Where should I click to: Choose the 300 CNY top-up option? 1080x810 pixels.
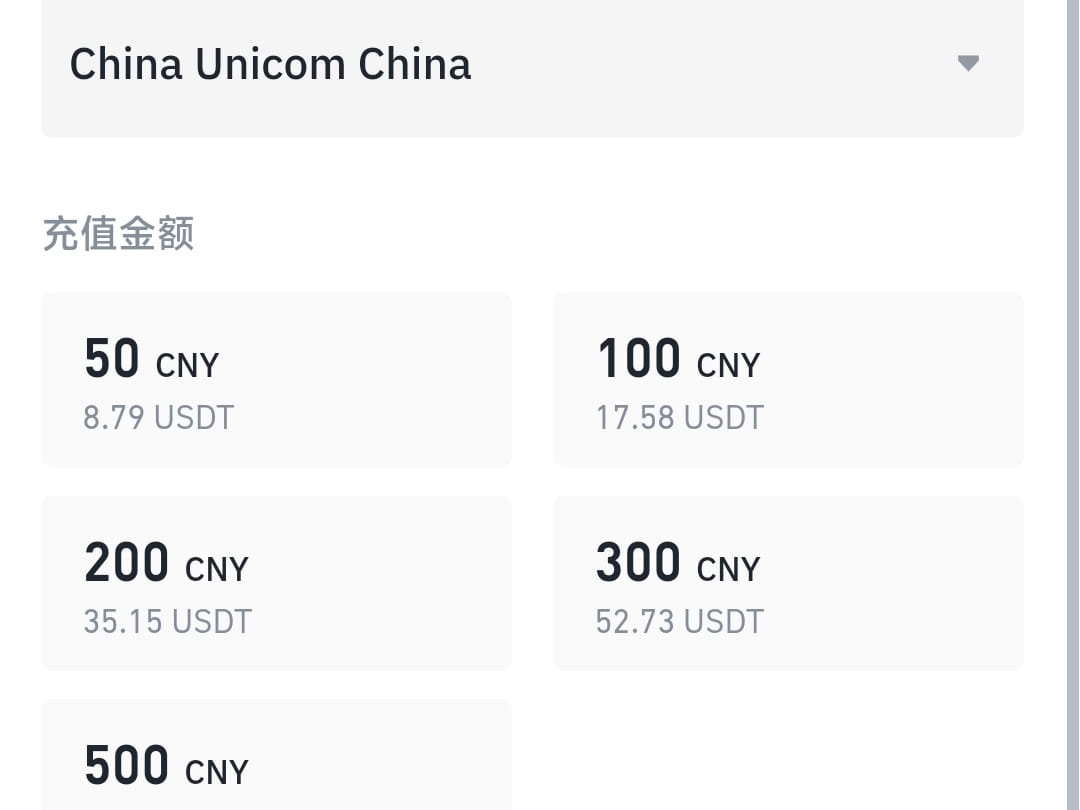coord(788,583)
